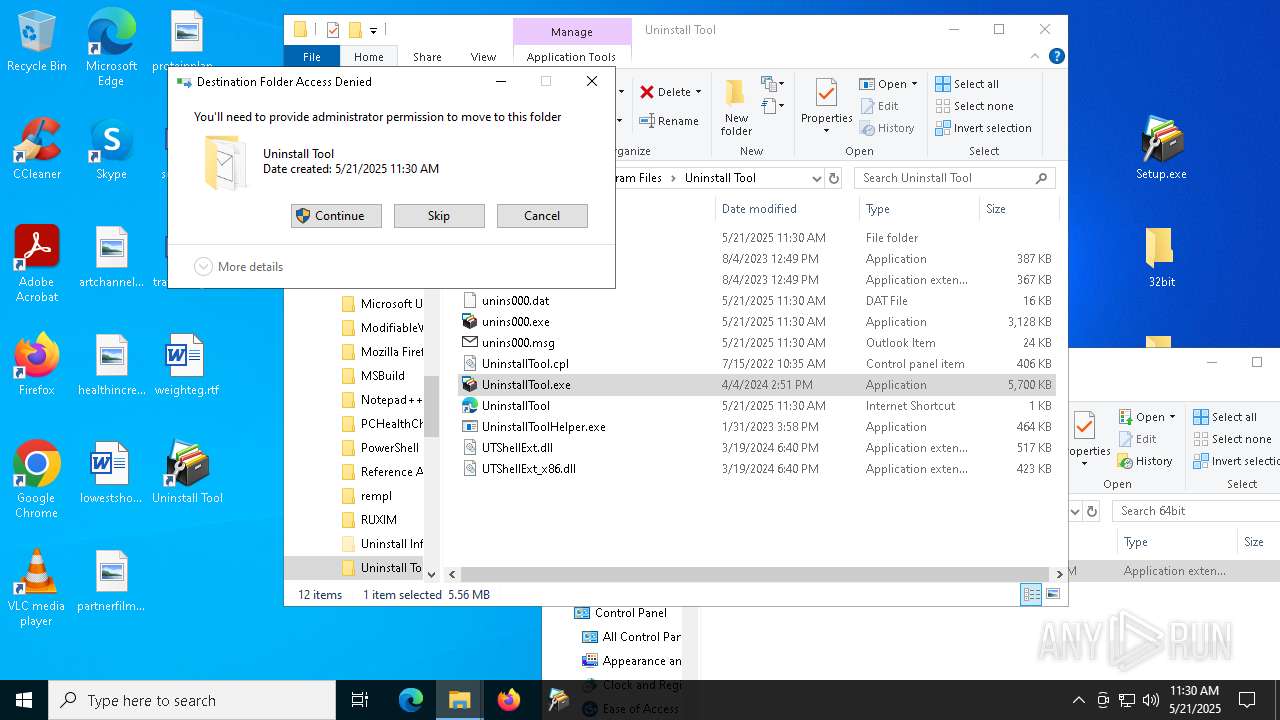Open Task View on the taskbar
1280x720 pixels.
click(360, 700)
